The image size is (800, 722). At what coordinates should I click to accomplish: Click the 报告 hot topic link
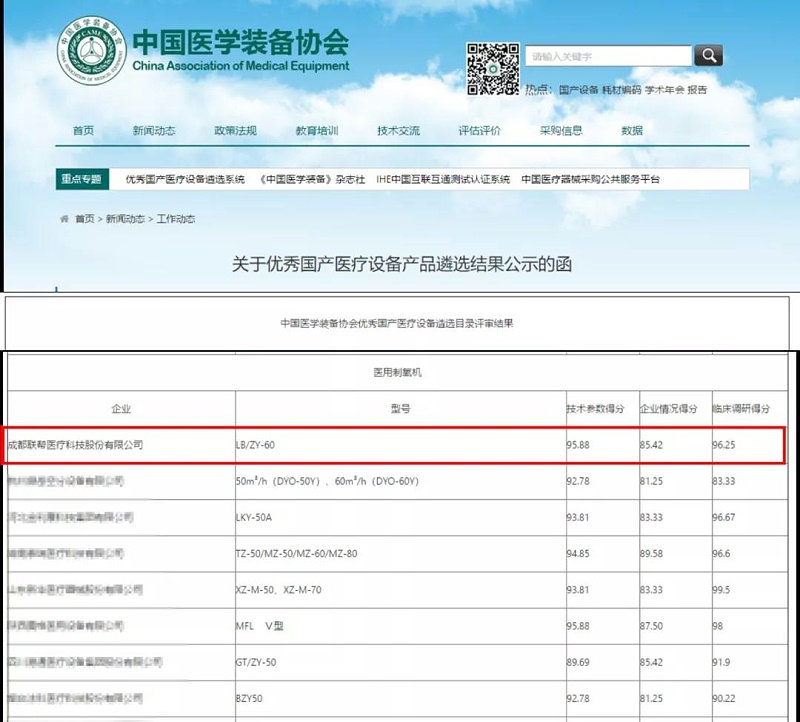pyautogui.click(x=697, y=90)
